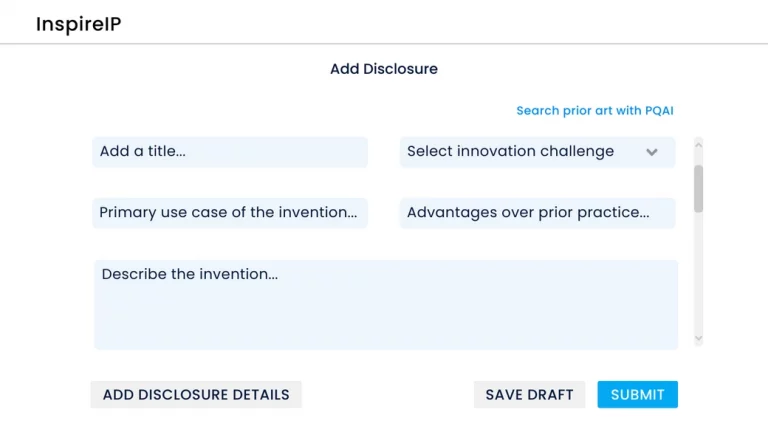
Task: Click the PQAI word in the search link
Action: tap(660, 111)
